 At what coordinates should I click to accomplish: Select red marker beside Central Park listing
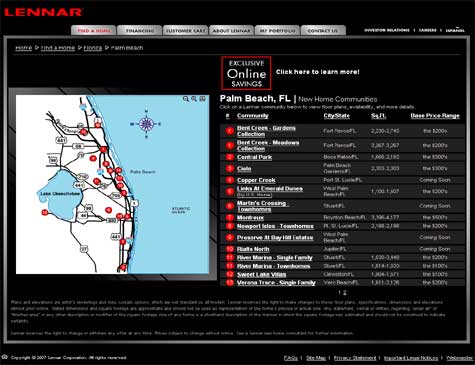(x=230, y=157)
